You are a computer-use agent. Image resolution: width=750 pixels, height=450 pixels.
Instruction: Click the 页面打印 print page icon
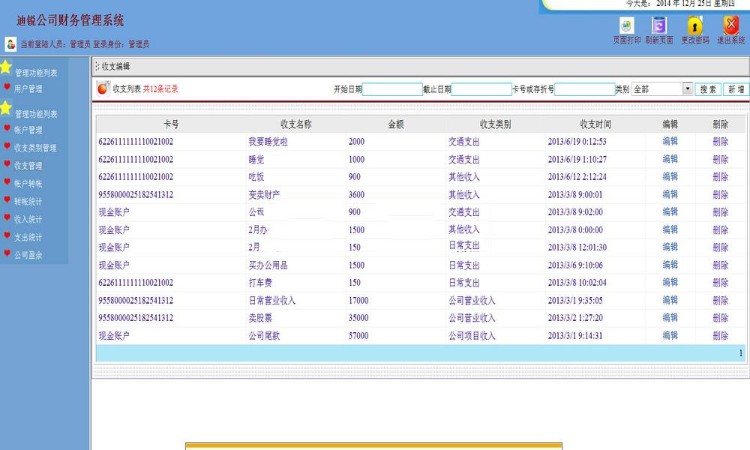626,26
